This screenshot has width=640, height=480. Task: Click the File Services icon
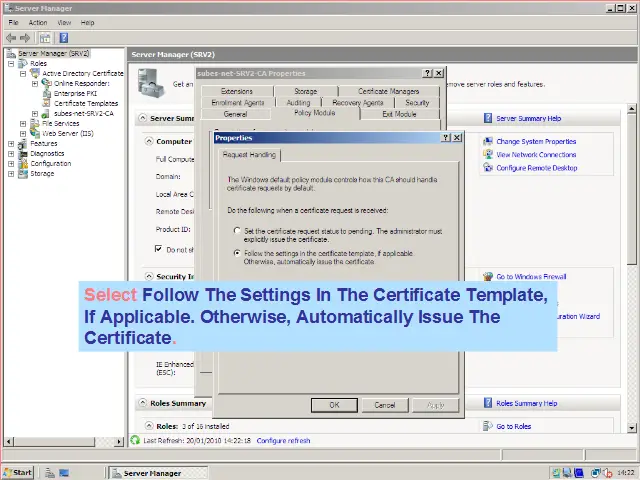pyautogui.click(x=35, y=123)
